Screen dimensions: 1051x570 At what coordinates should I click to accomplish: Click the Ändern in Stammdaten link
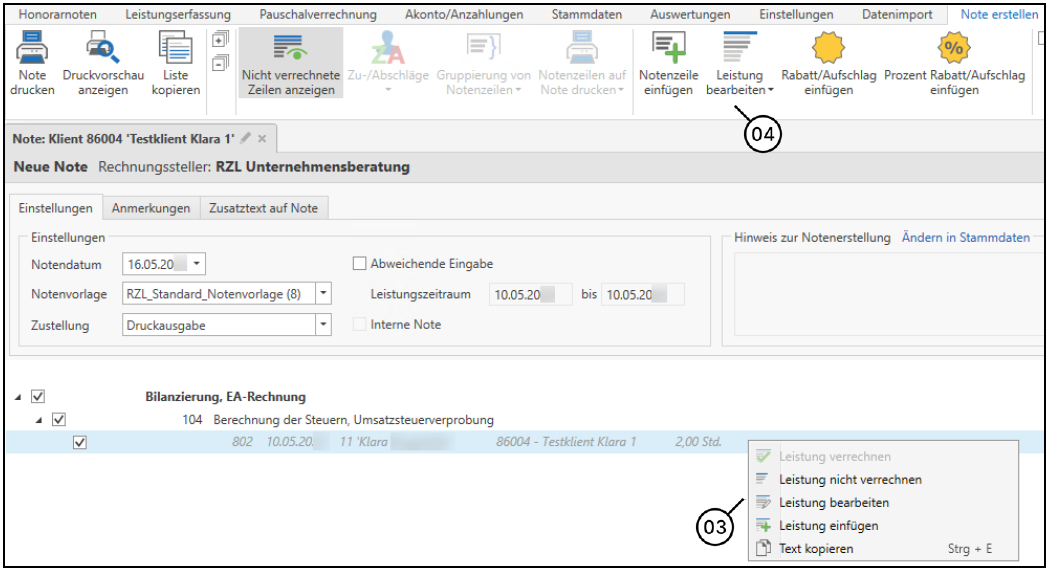tap(965, 238)
